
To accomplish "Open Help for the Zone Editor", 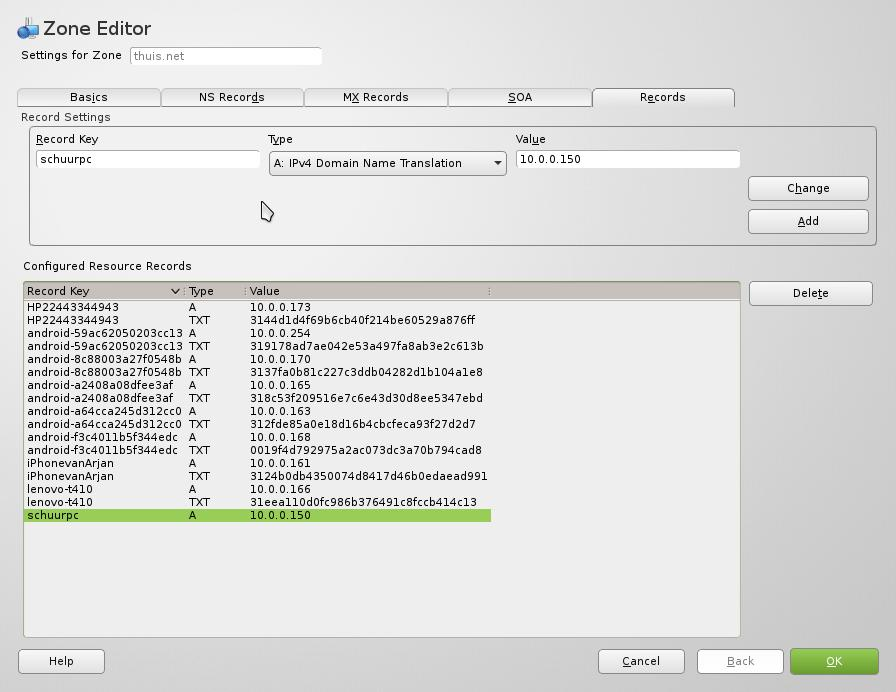I will point(61,661).
